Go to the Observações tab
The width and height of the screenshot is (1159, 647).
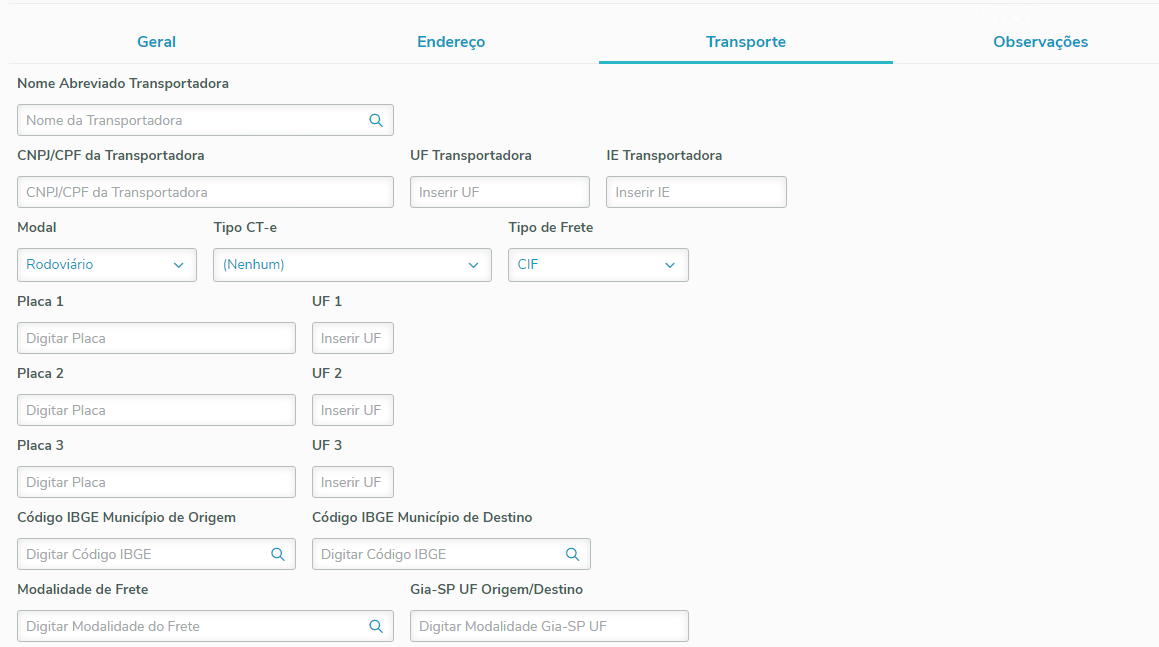click(1040, 42)
